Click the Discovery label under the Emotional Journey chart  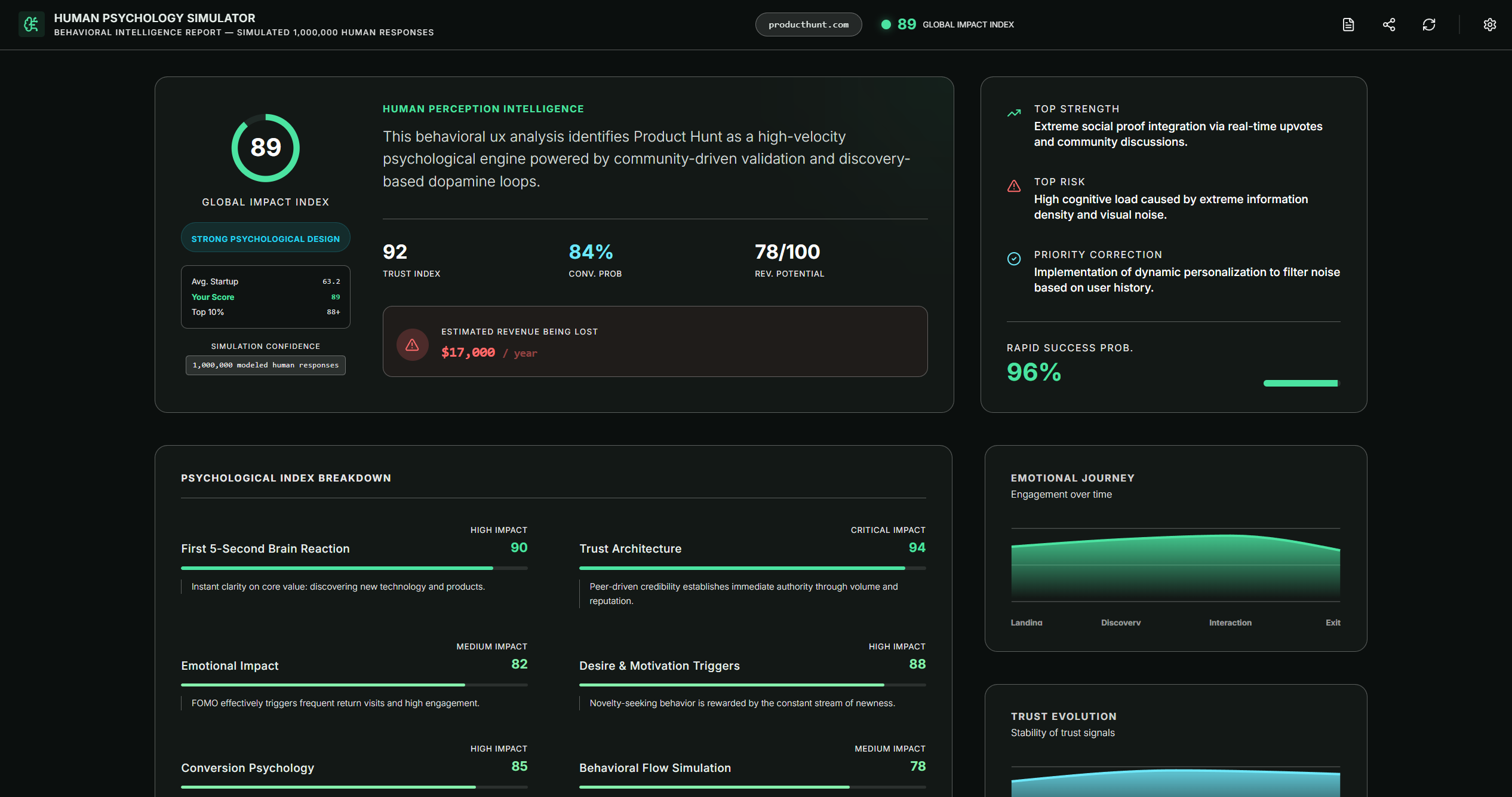(1120, 623)
